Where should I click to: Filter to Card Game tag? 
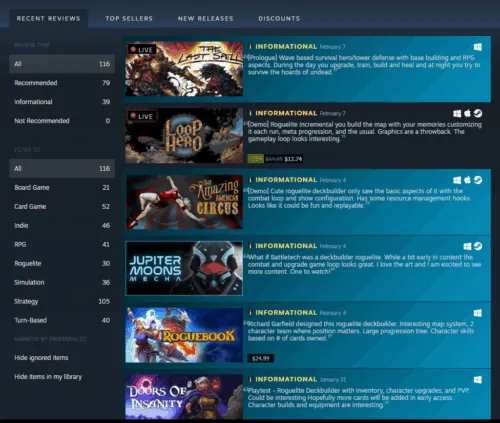point(62,206)
